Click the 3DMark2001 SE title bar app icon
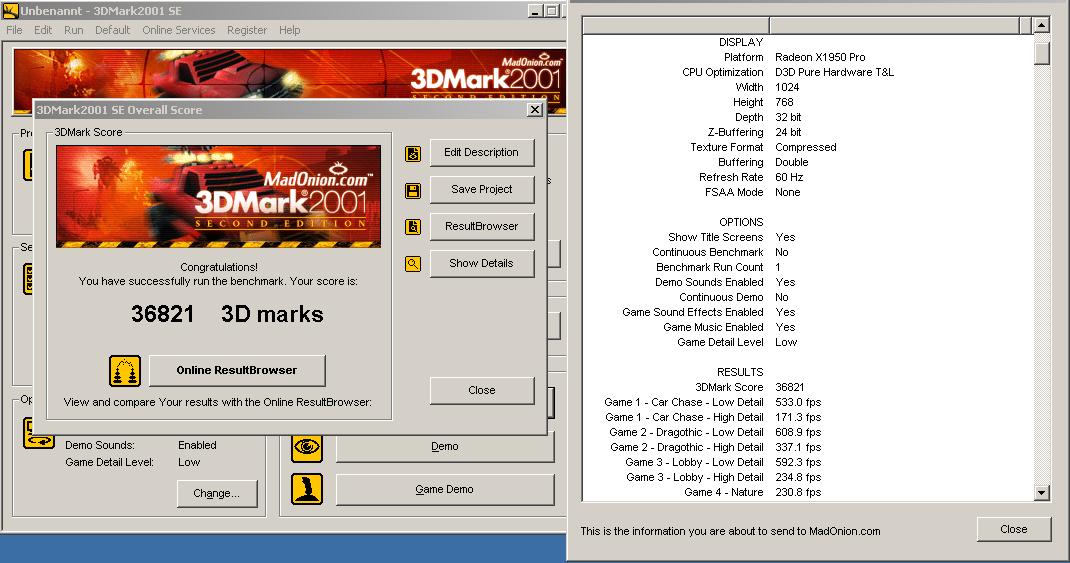The width and height of the screenshot is (1070, 563). coord(10,10)
